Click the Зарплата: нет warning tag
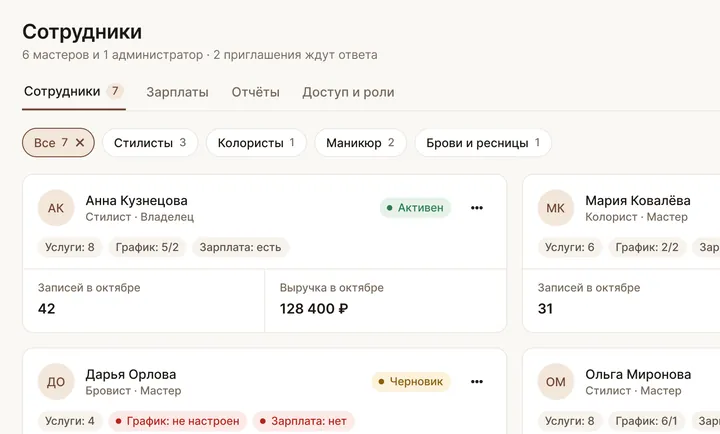This screenshot has height=434, width=720. tap(304, 421)
